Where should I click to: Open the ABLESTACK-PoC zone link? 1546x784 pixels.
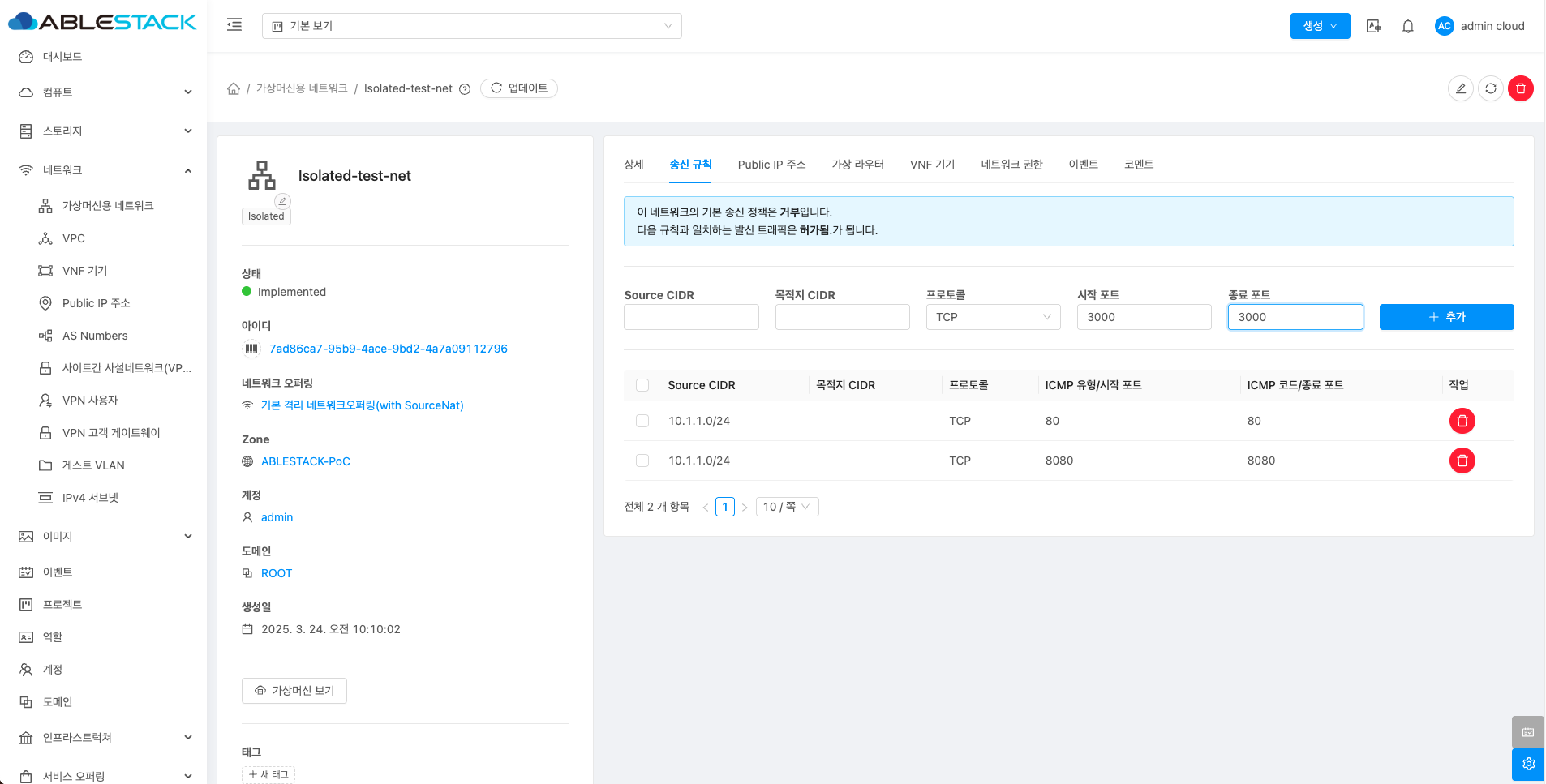click(306, 461)
